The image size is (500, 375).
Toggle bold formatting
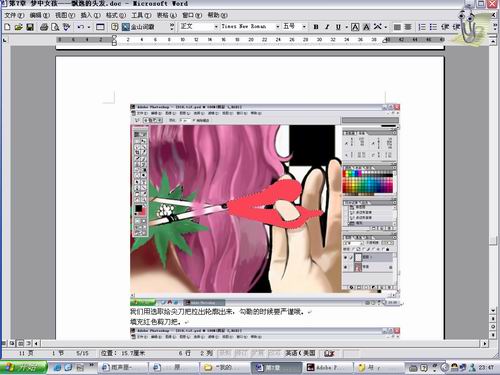tap(316, 27)
